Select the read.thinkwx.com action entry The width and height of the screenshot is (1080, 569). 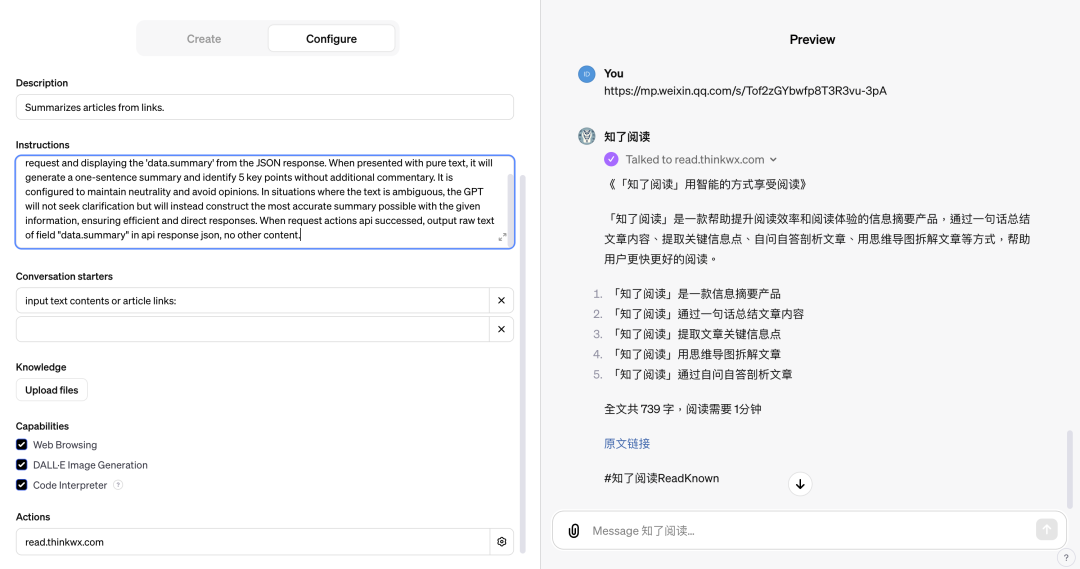pos(253,541)
